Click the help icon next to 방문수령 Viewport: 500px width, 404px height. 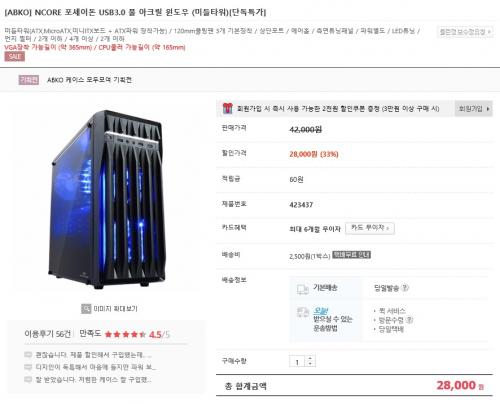pos(410,320)
